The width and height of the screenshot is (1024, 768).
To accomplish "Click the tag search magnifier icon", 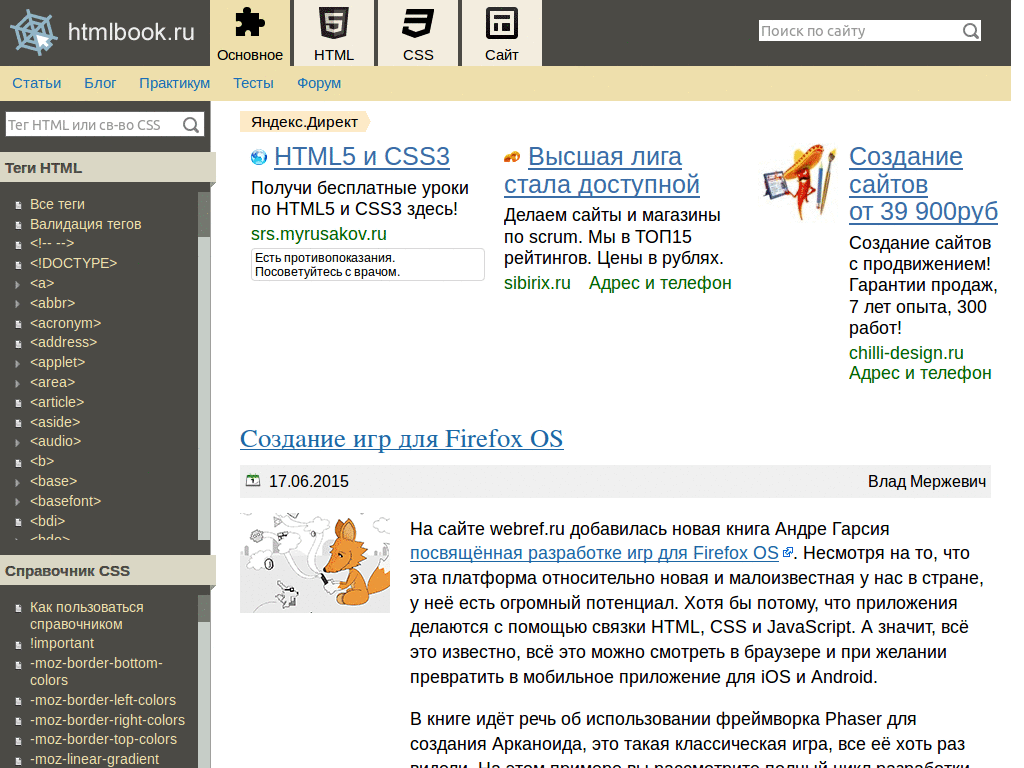I will click(191, 125).
